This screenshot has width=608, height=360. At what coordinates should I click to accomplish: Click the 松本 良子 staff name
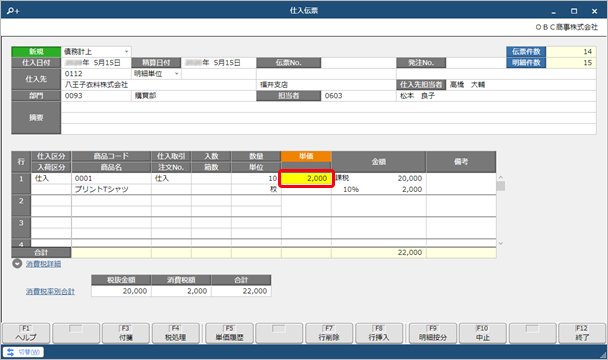pyautogui.click(x=417, y=96)
